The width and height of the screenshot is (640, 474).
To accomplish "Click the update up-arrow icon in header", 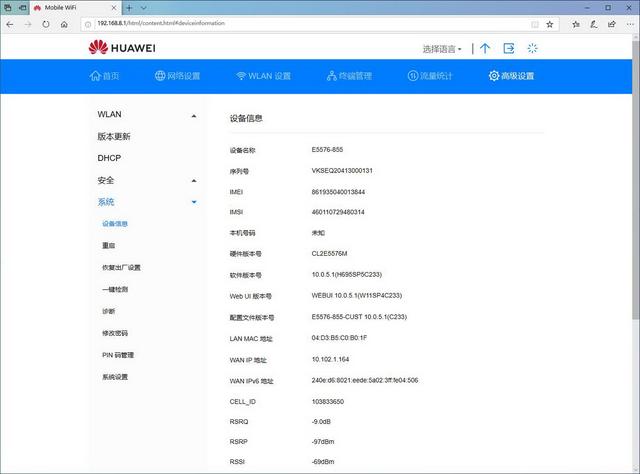I will pos(485,49).
